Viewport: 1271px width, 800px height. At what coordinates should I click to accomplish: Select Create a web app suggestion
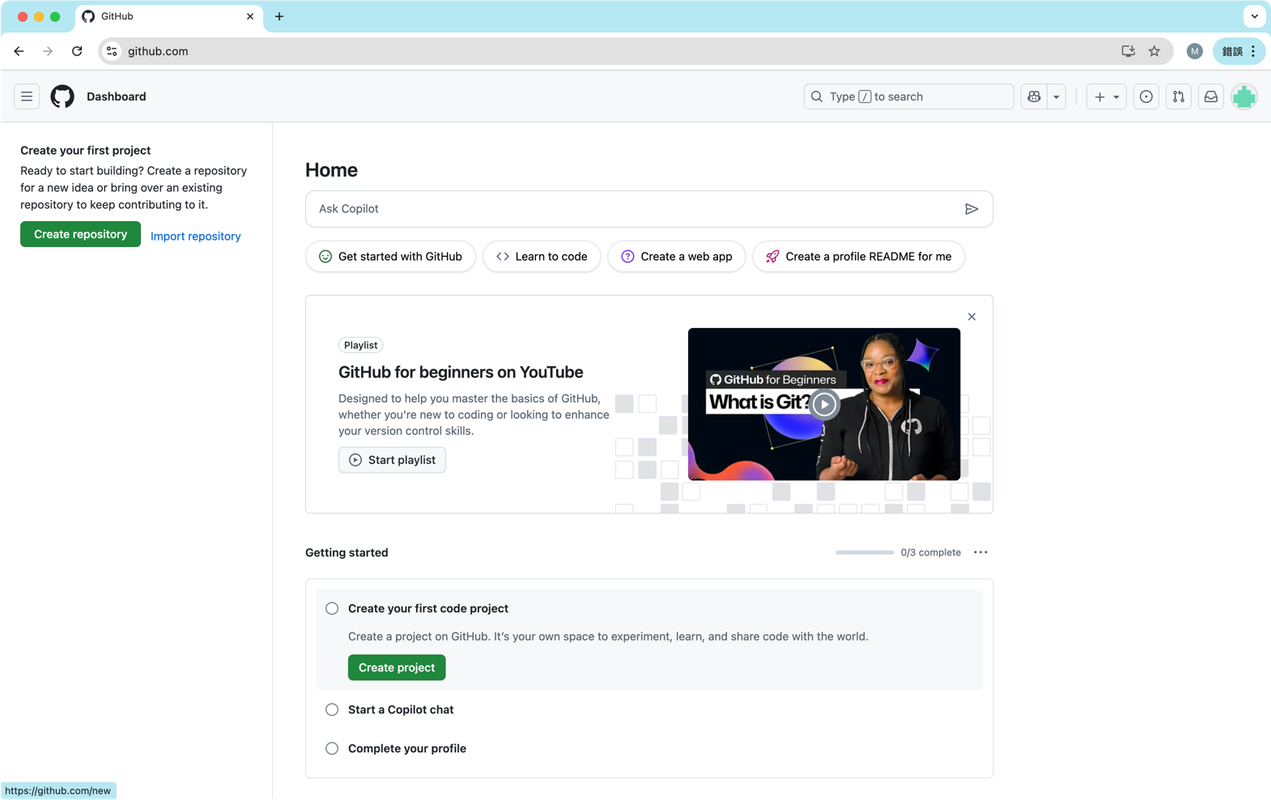coord(677,257)
